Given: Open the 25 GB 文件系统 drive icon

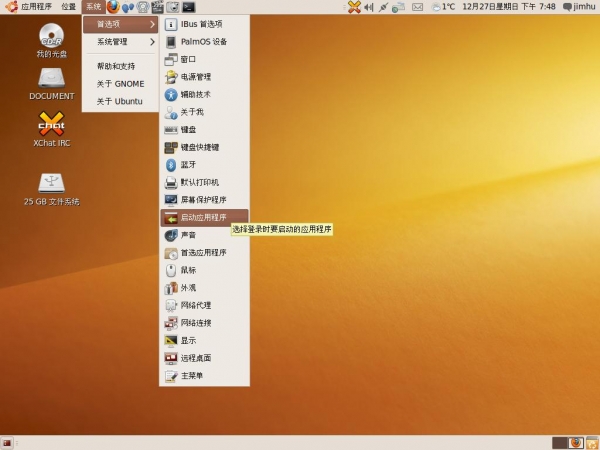Looking at the screenshot, I should (x=52, y=189).
